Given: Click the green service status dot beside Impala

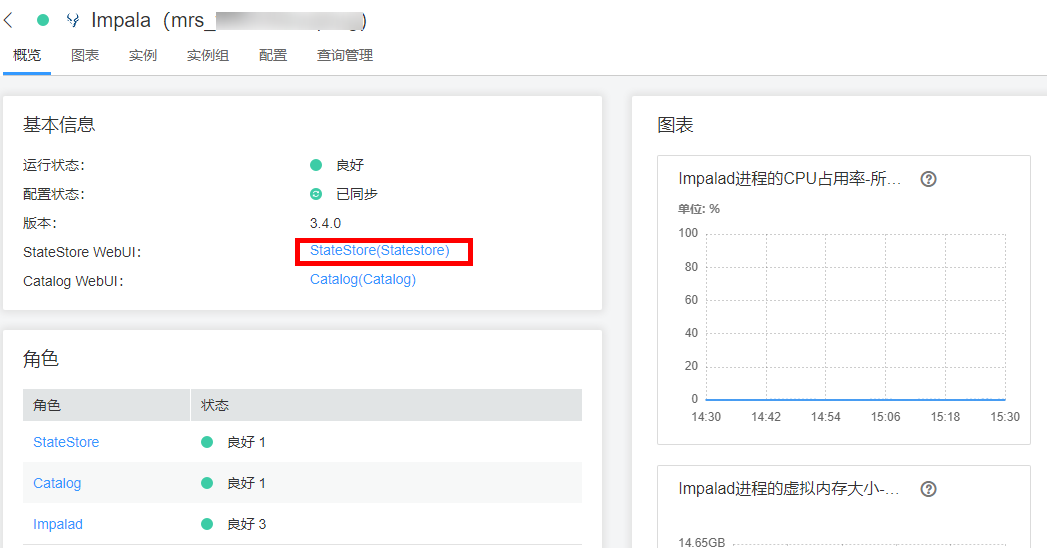Looking at the screenshot, I should coord(43,21).
